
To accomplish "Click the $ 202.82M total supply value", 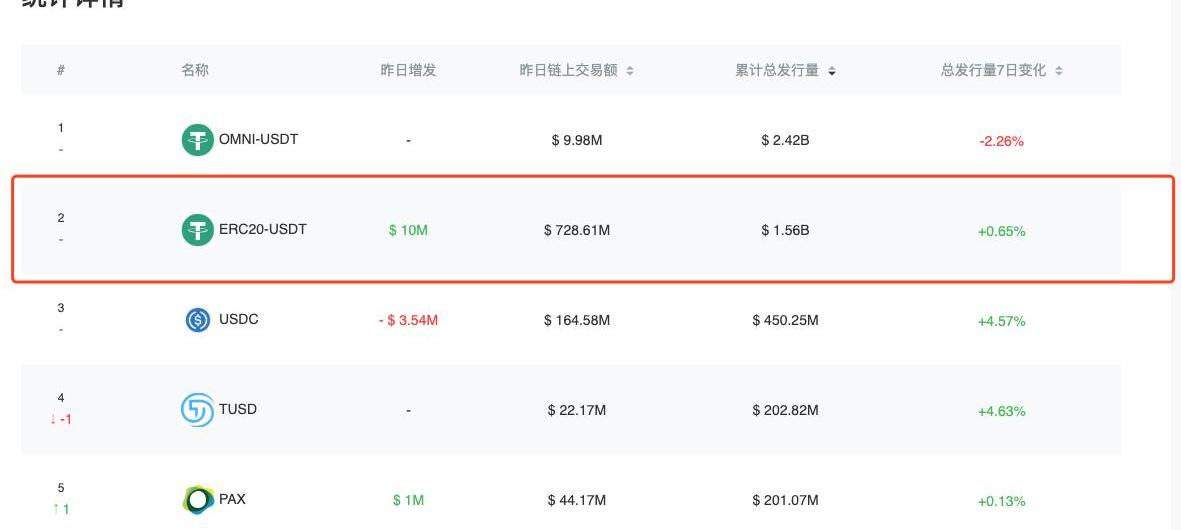I will point(786,411).
